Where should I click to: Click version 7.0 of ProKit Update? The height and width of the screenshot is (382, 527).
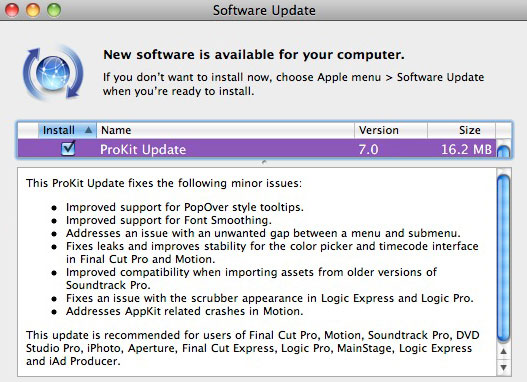[x=368, y=150]
